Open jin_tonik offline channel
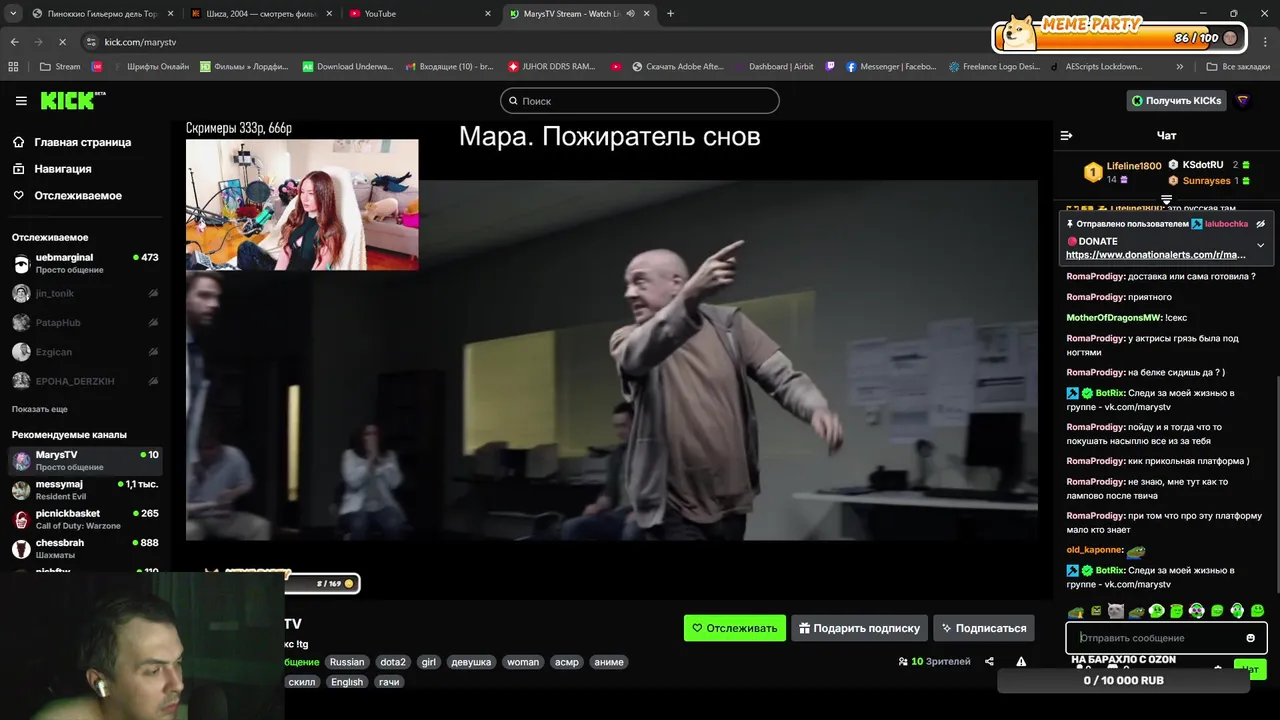 point(85,293)
